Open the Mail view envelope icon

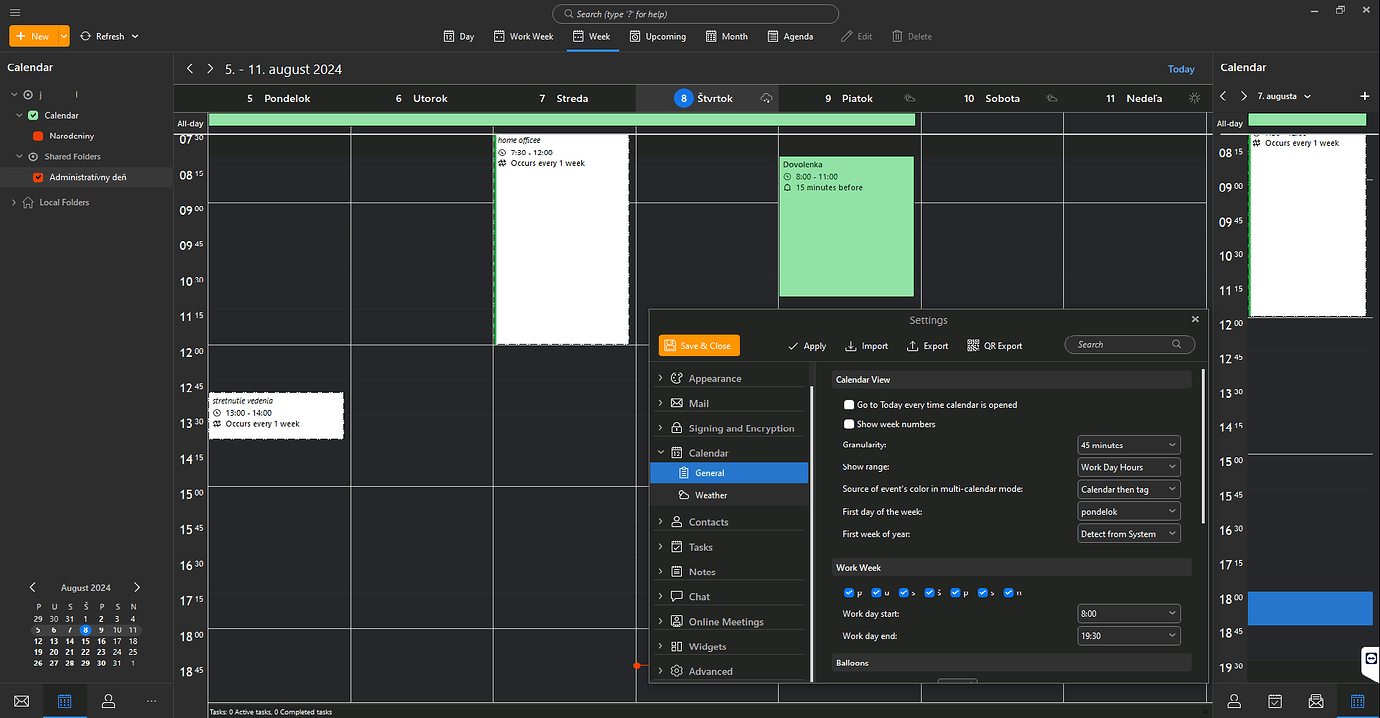[21, 701]
